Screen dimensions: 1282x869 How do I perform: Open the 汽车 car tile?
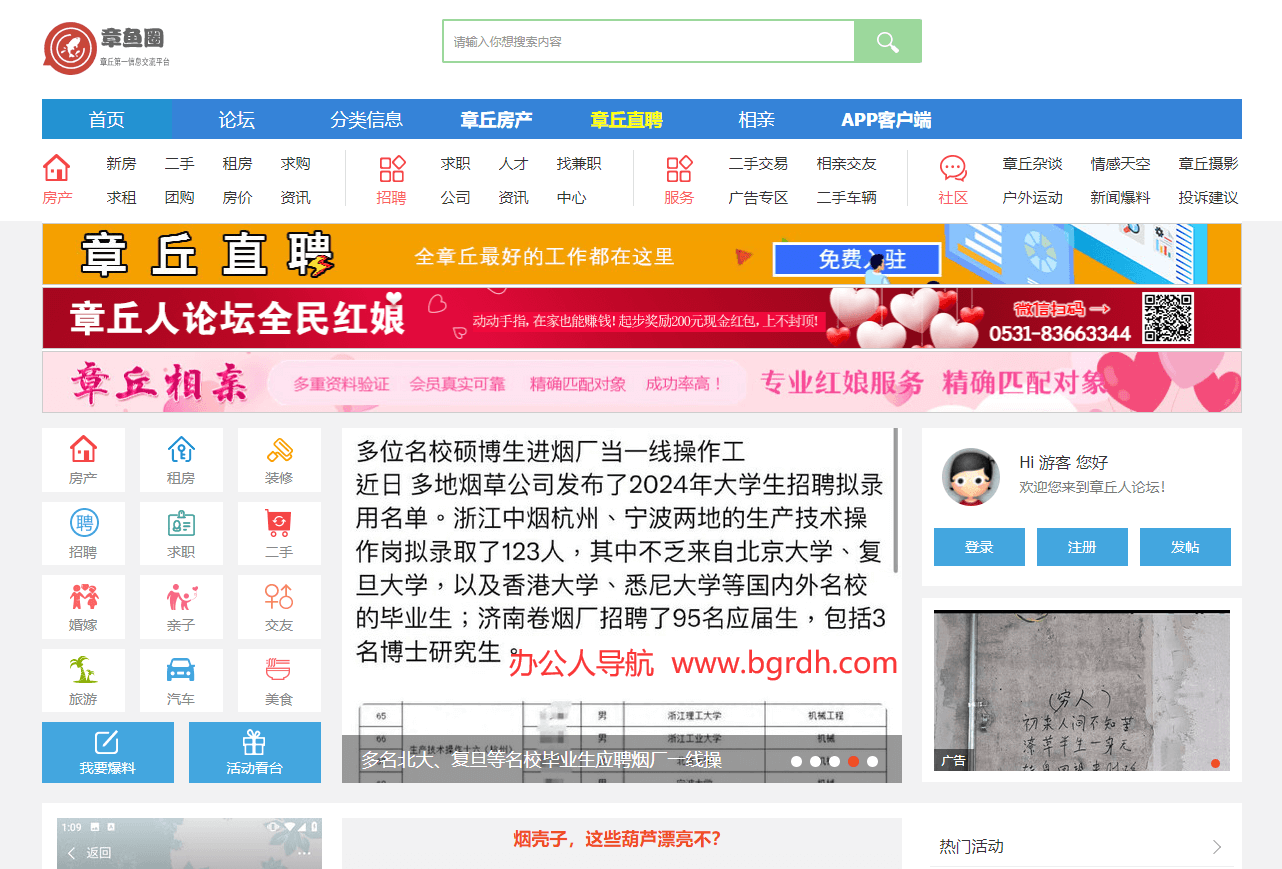(x=181, y=681)
